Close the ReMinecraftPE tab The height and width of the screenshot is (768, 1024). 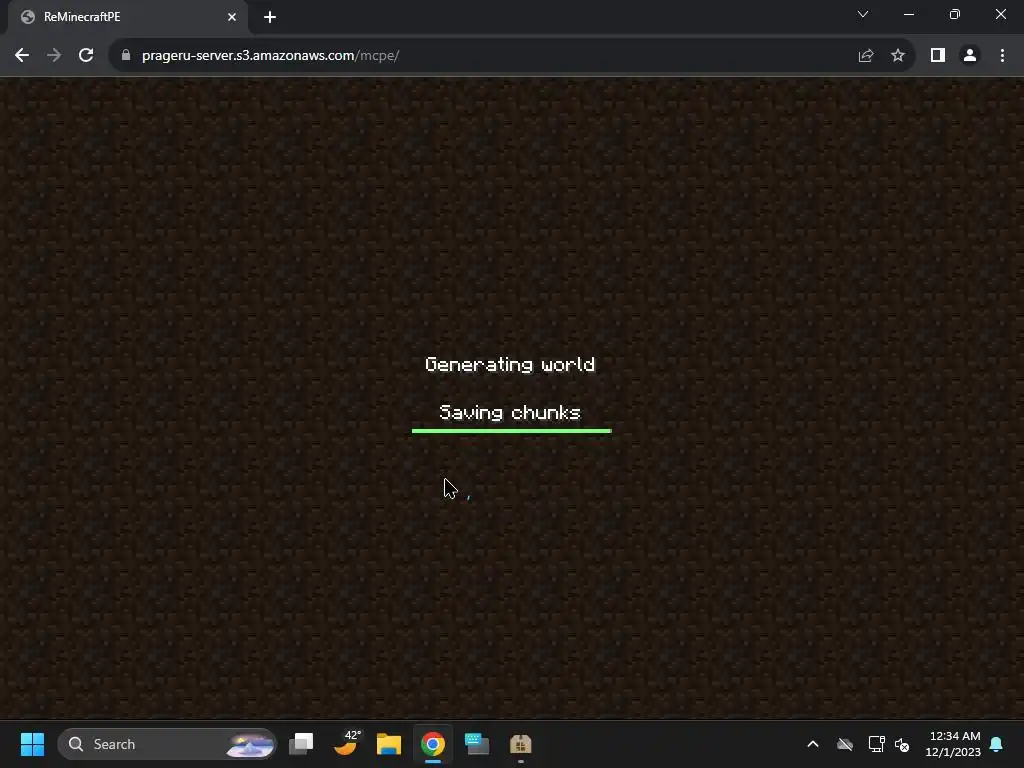[x=232, y=17]
